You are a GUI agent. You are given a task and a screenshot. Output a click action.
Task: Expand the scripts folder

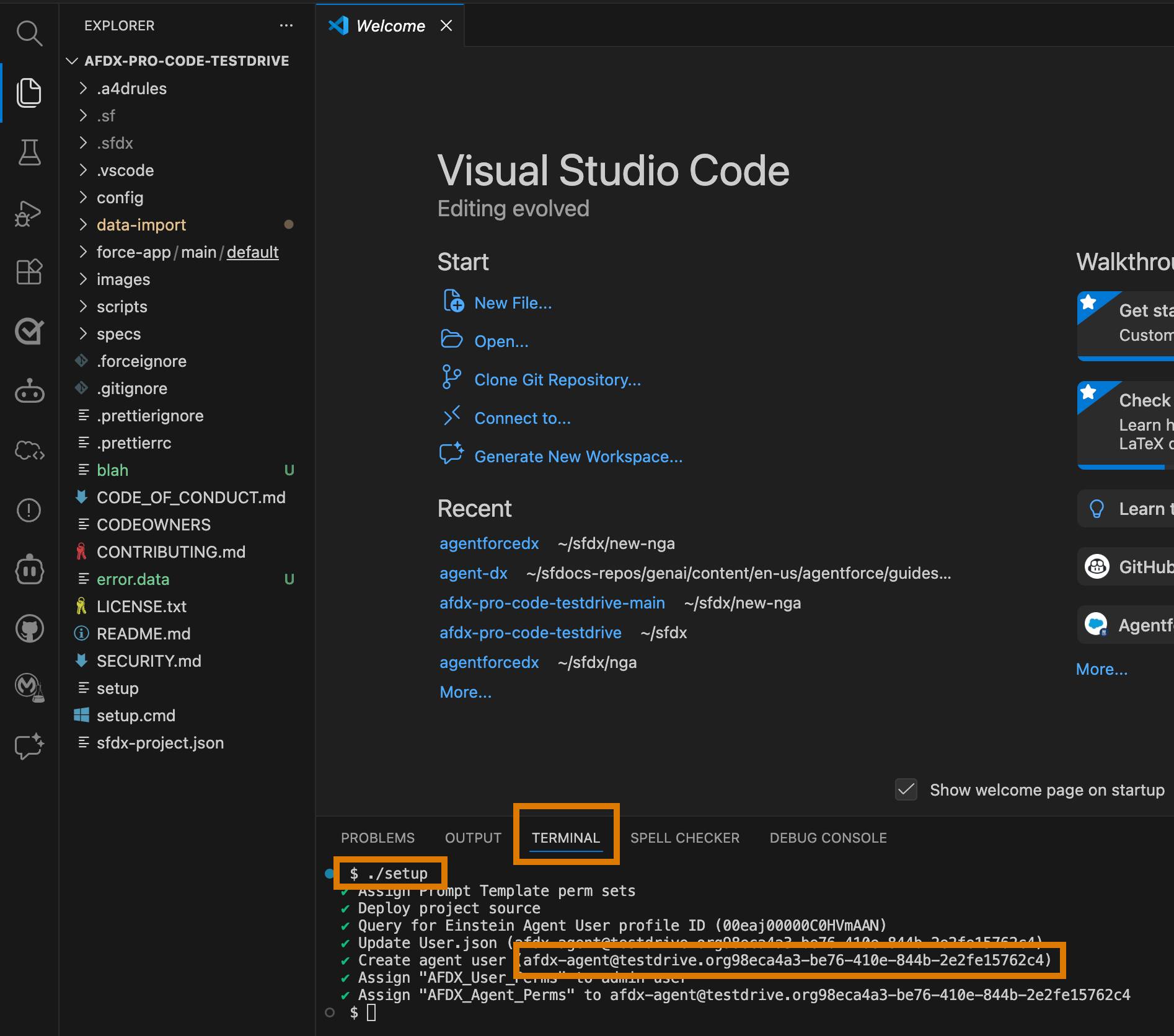point(83,307)
